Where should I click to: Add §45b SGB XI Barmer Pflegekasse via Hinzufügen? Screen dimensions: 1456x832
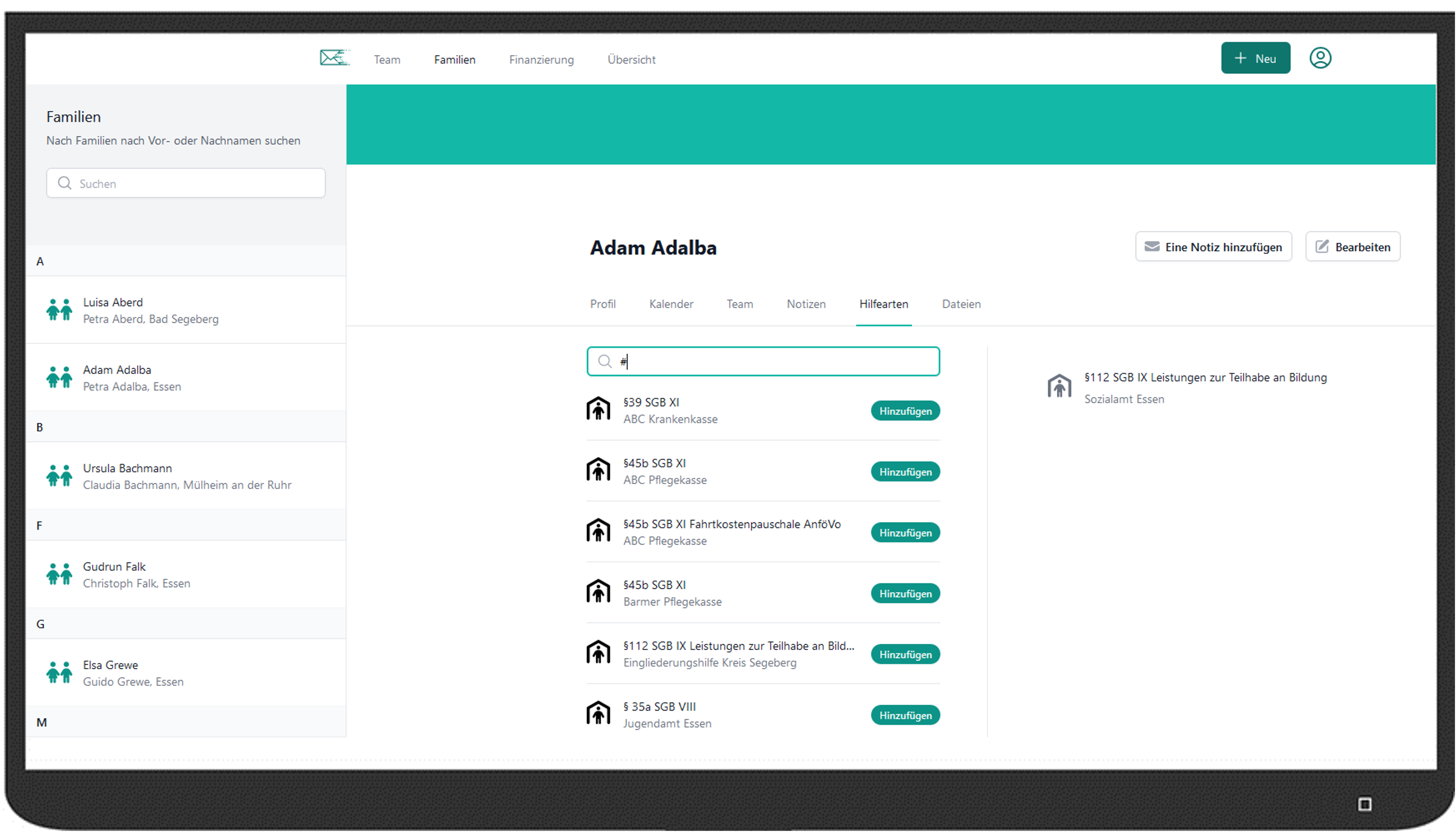click(905, 594)
